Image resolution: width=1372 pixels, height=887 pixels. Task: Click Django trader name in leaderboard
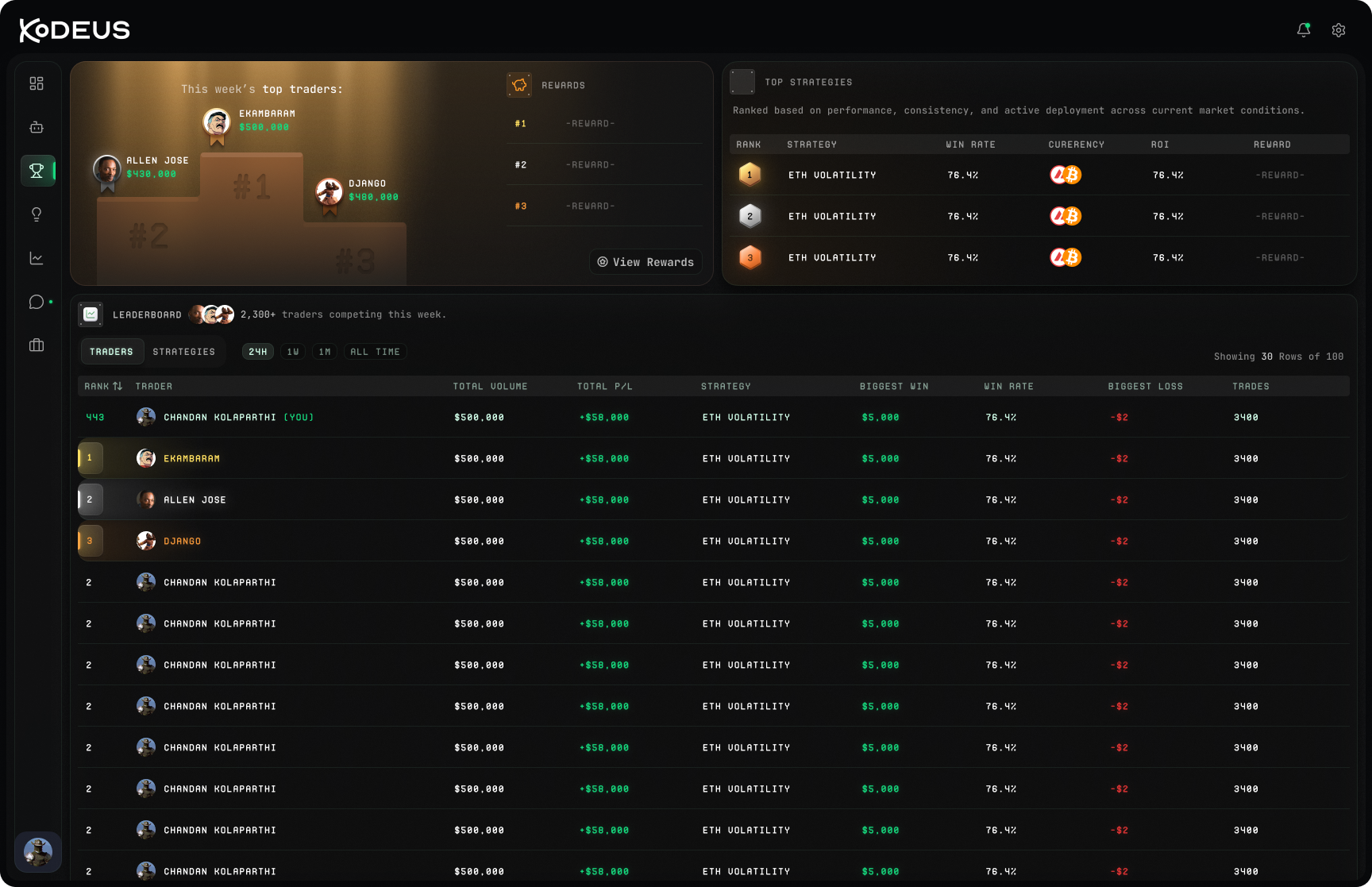(x=183, y=542)
